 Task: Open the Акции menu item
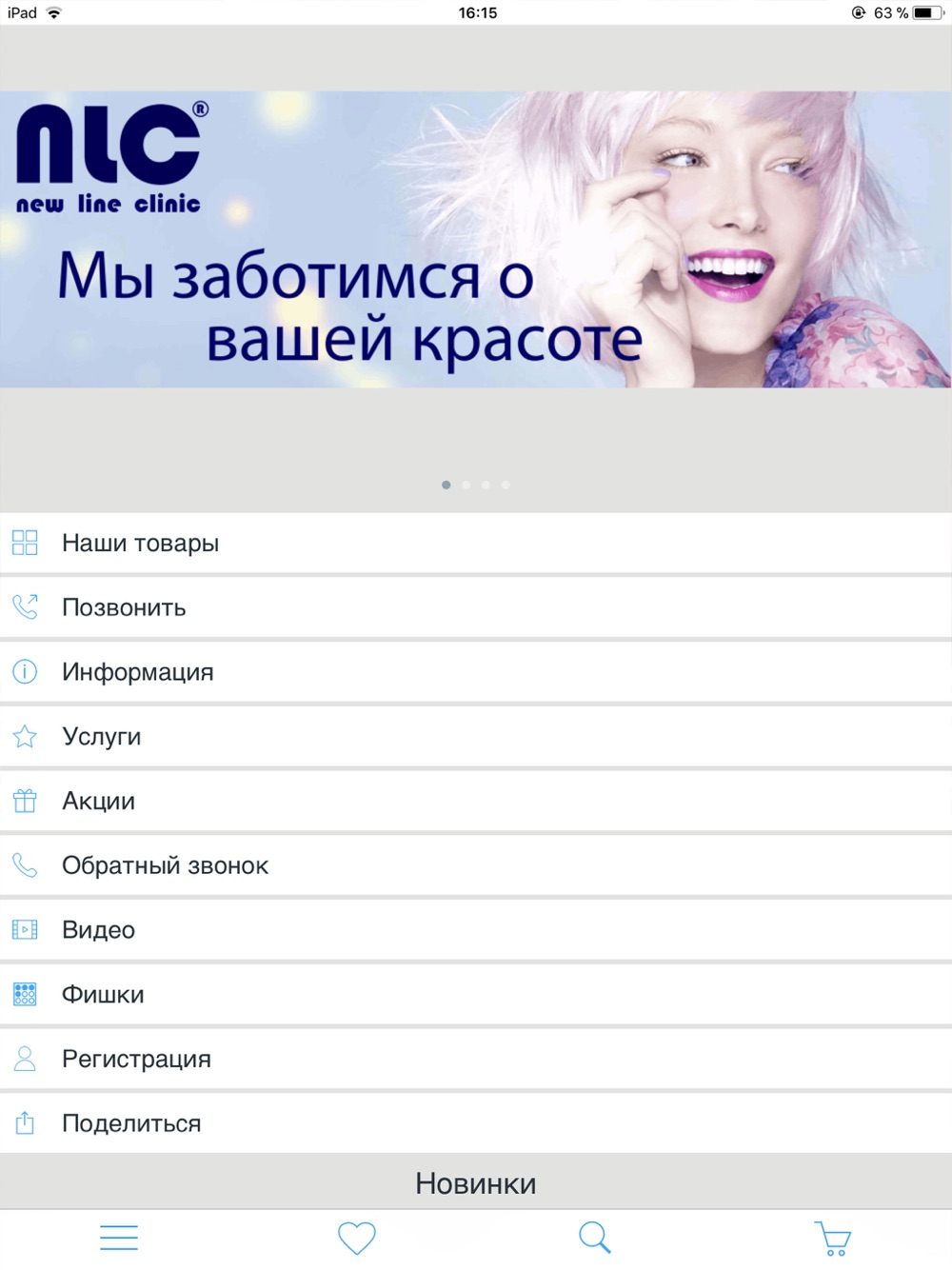pos(476,802)
